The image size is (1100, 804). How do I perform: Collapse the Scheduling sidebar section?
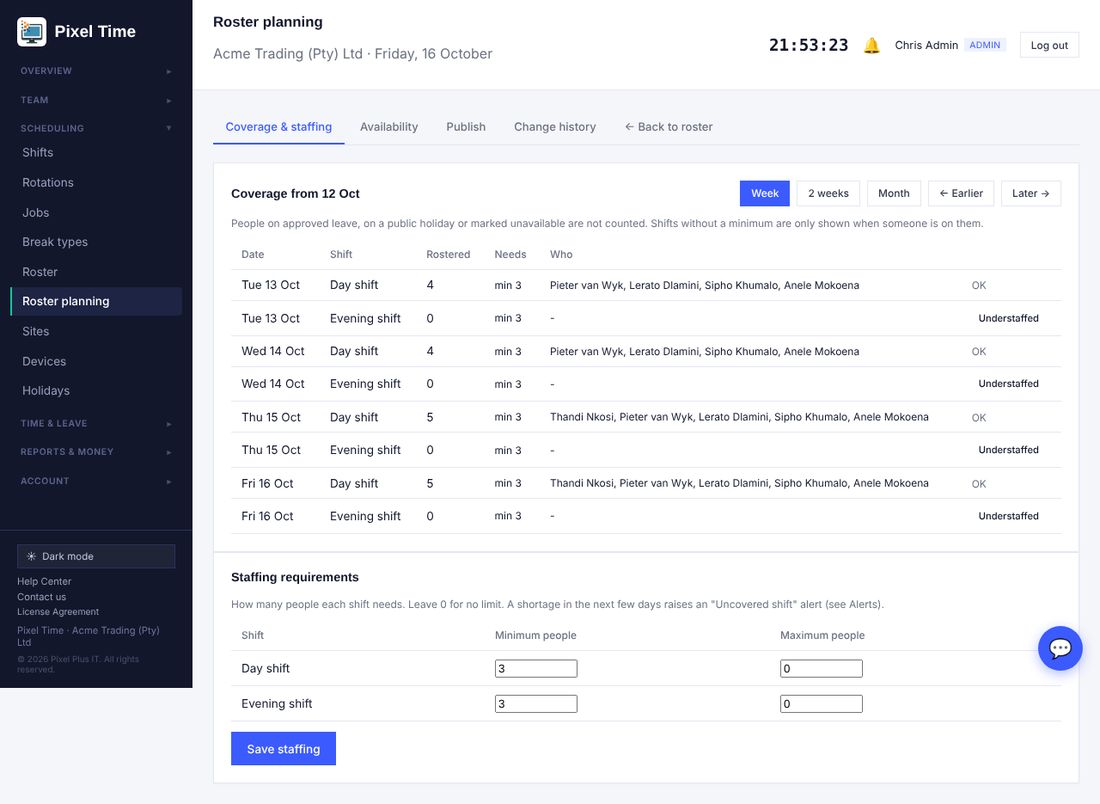(x=96, y=128)
